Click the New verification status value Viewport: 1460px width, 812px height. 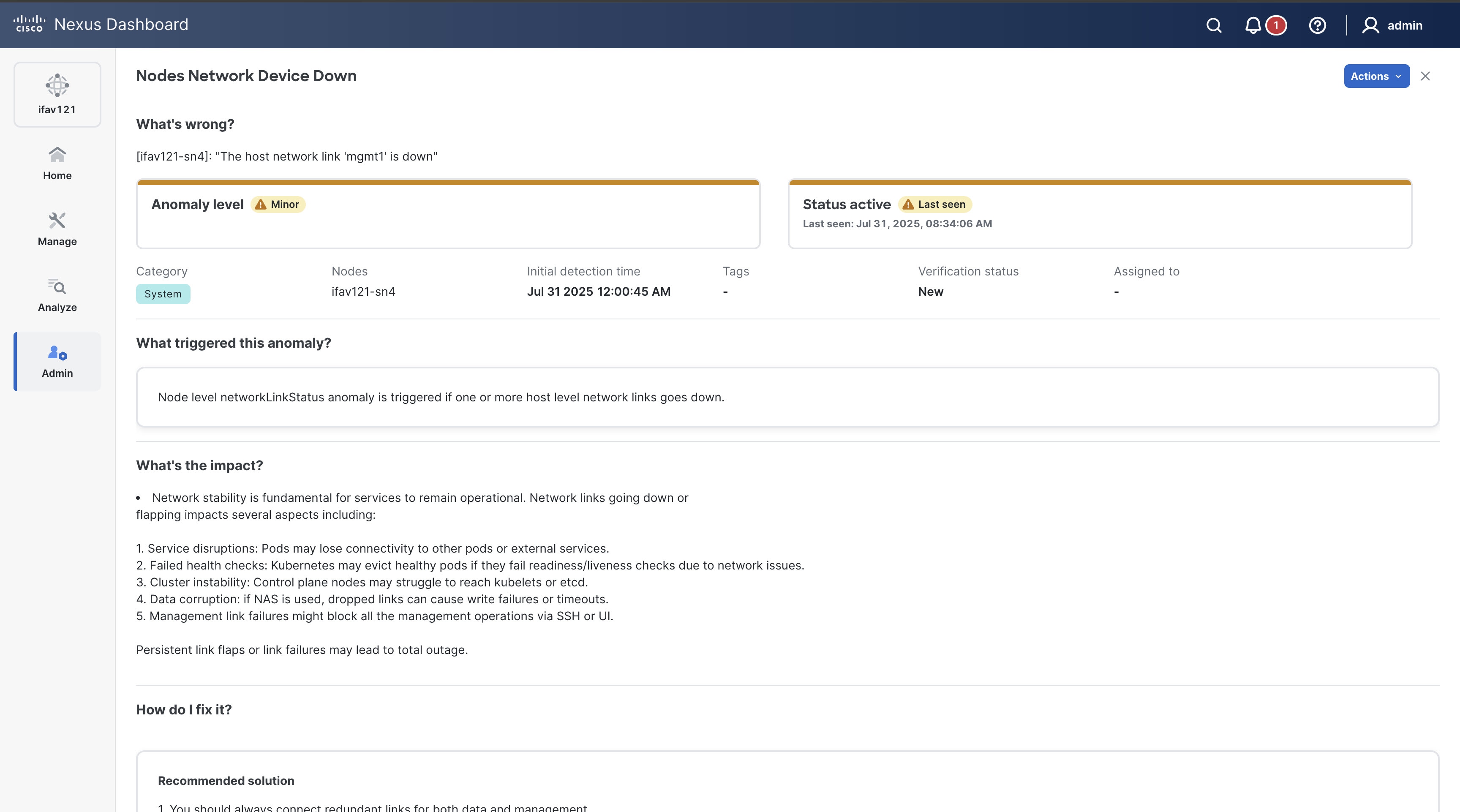coord(931,292)
